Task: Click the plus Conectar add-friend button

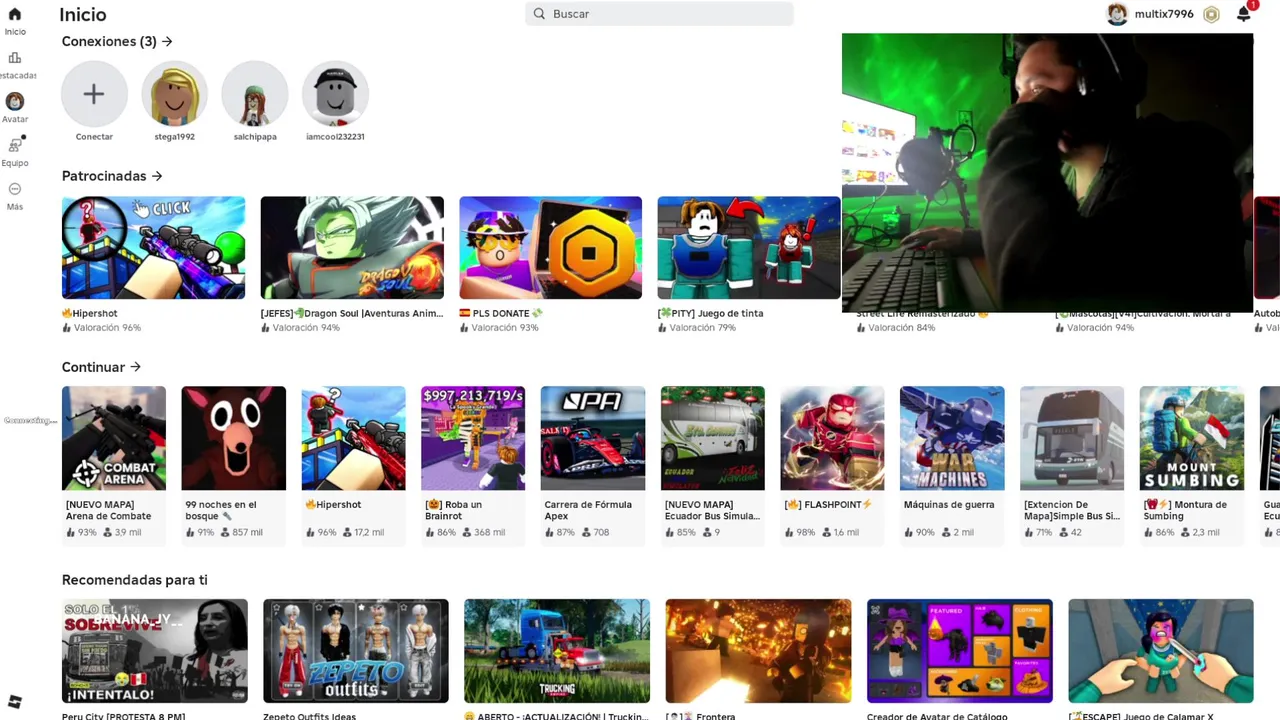Action: click(x=94, y=94)
